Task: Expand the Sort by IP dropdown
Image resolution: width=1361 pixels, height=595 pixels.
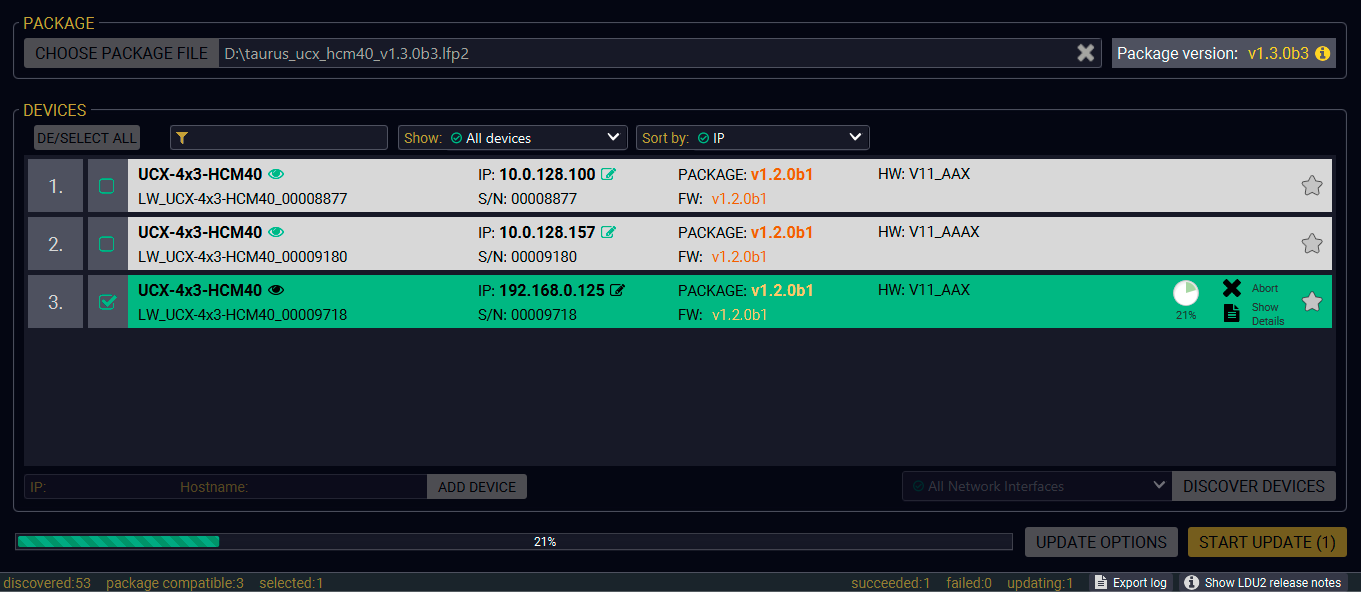Action: pos(752,138)
